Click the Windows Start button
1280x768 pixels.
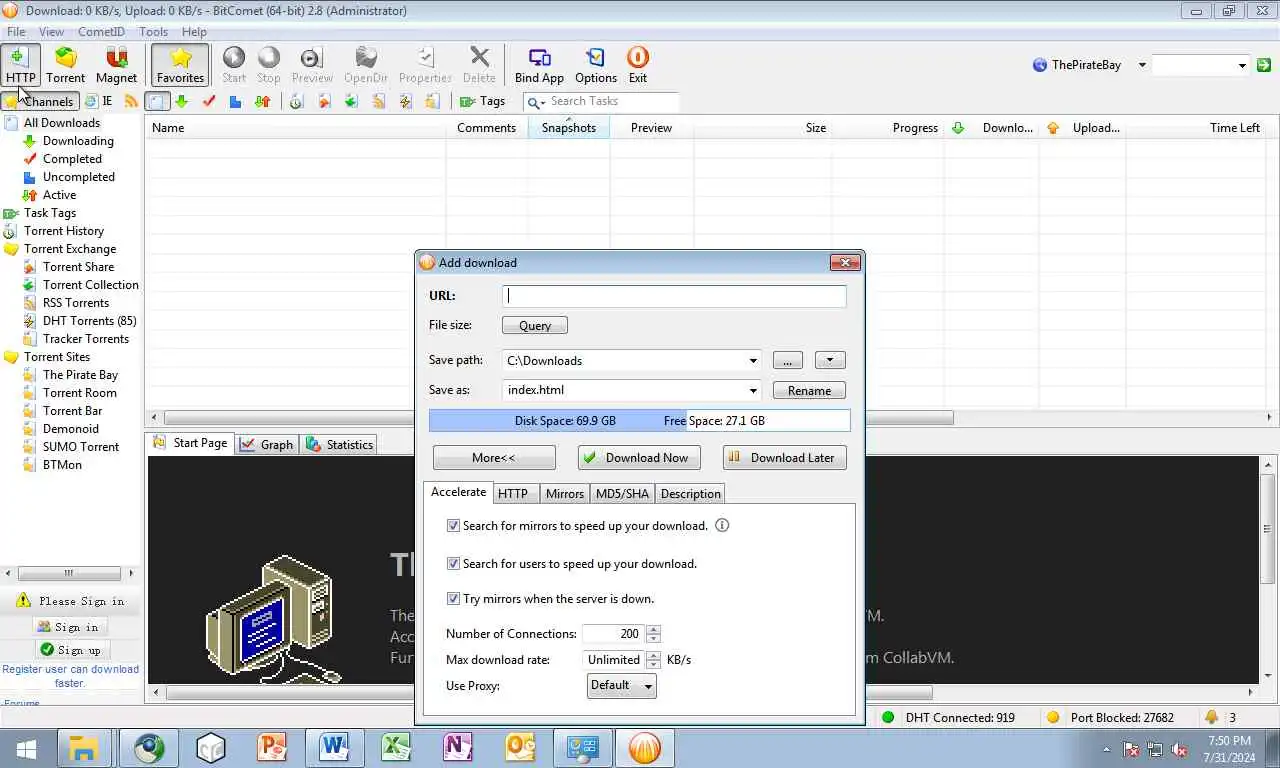26,747
